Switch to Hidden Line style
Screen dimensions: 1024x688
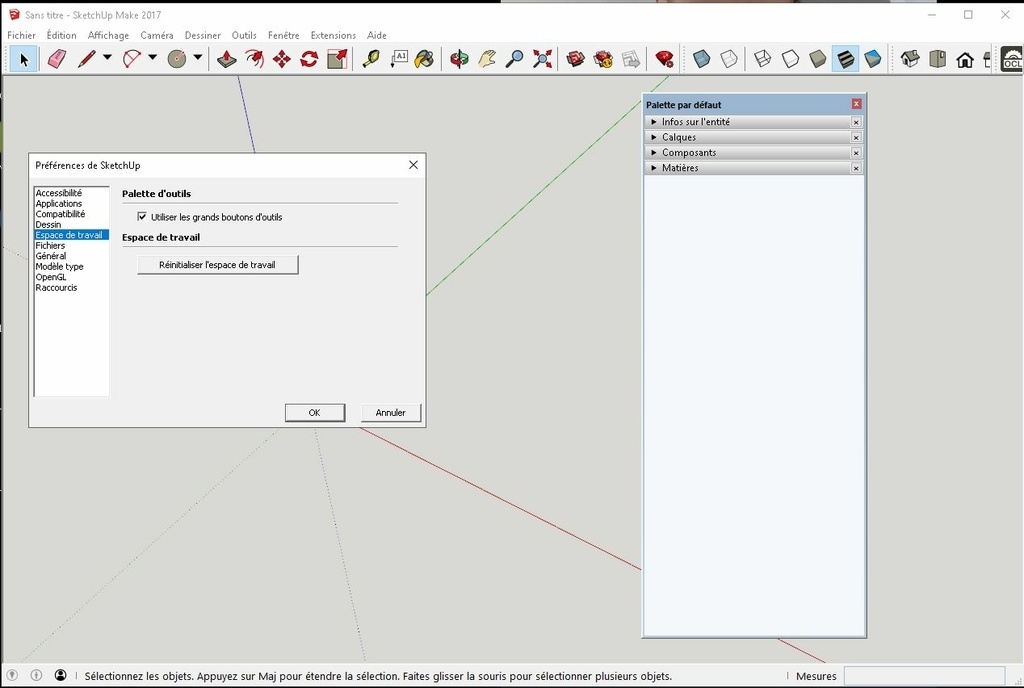[790, 59]
